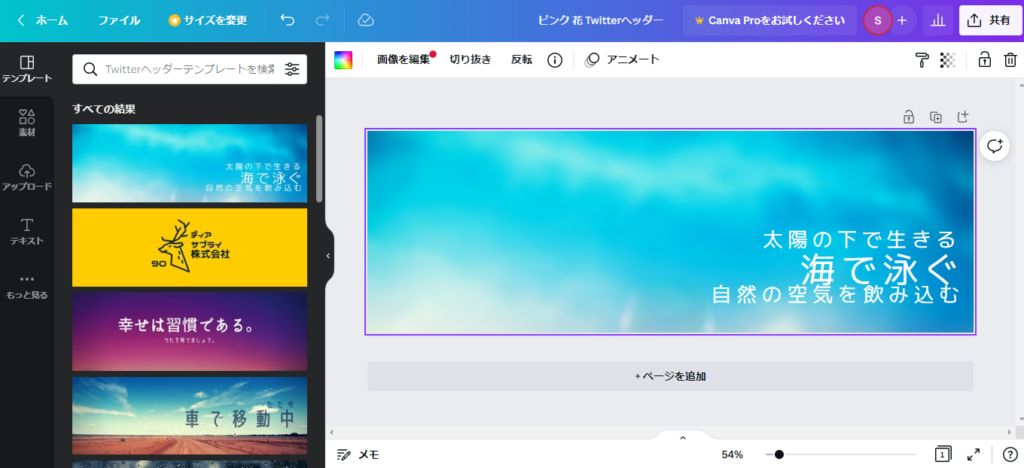Add a collaborator with the plus button
Viewport: 1024px width, 468px height.
902,20
